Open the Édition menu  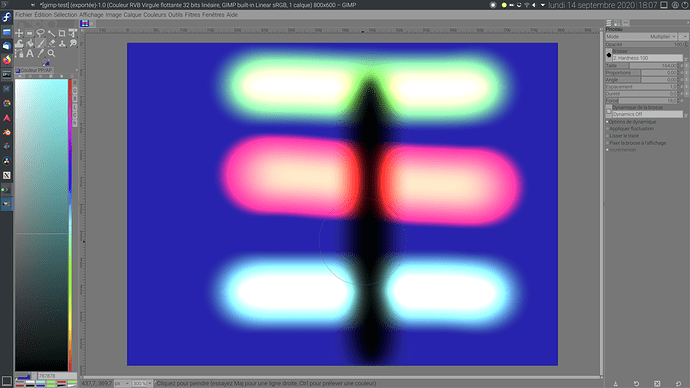43,15
